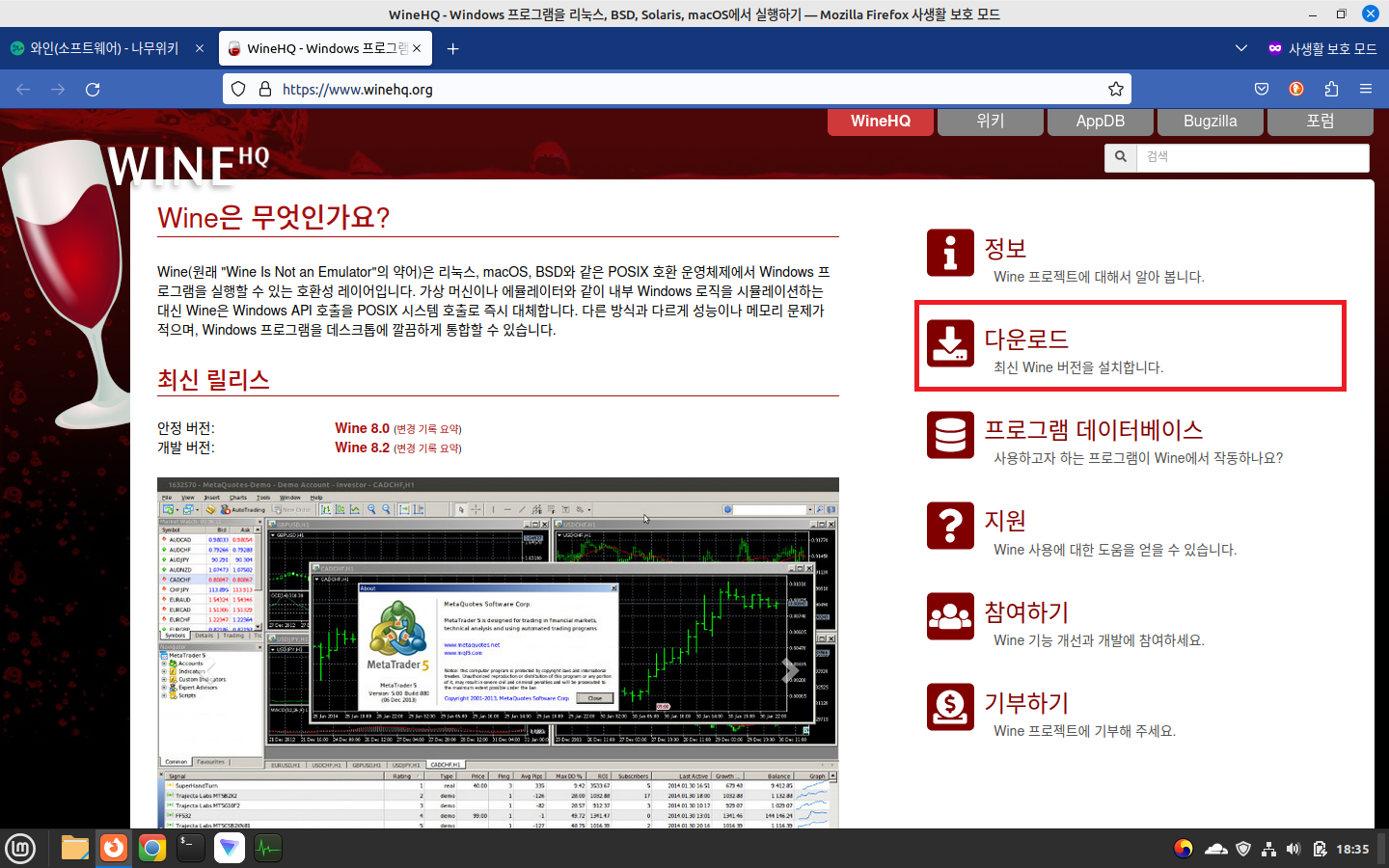Open the red WineHQ site tab
1389x868 pixels.
click(881, 122)
